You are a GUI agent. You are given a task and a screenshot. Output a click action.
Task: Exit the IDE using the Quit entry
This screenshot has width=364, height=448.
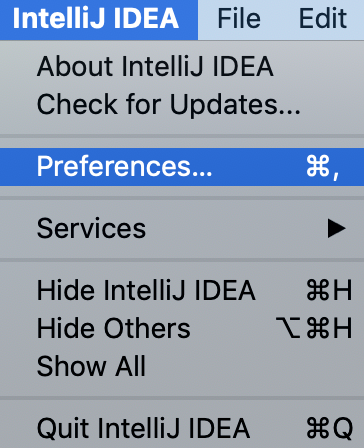pos(182,429)
